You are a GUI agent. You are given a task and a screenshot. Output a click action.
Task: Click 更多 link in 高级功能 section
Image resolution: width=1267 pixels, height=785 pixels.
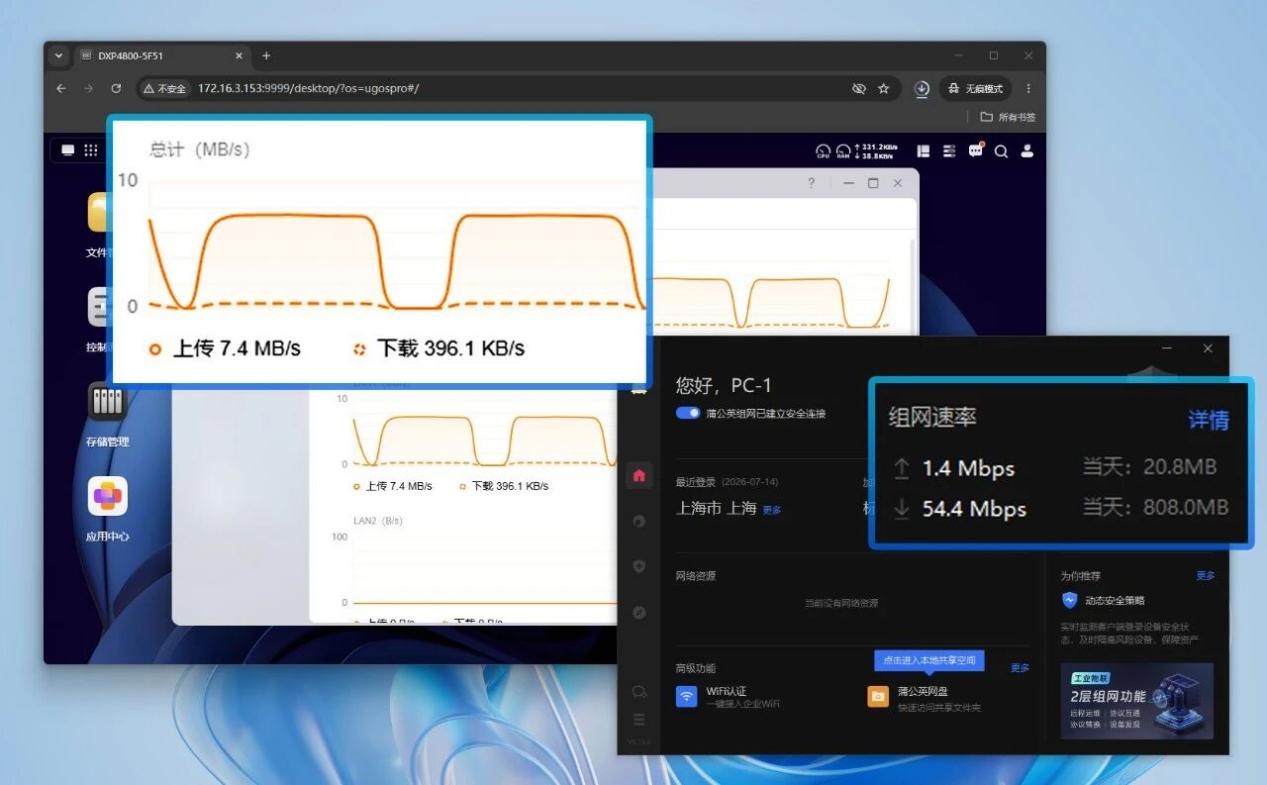click(x=1020, y=668)
